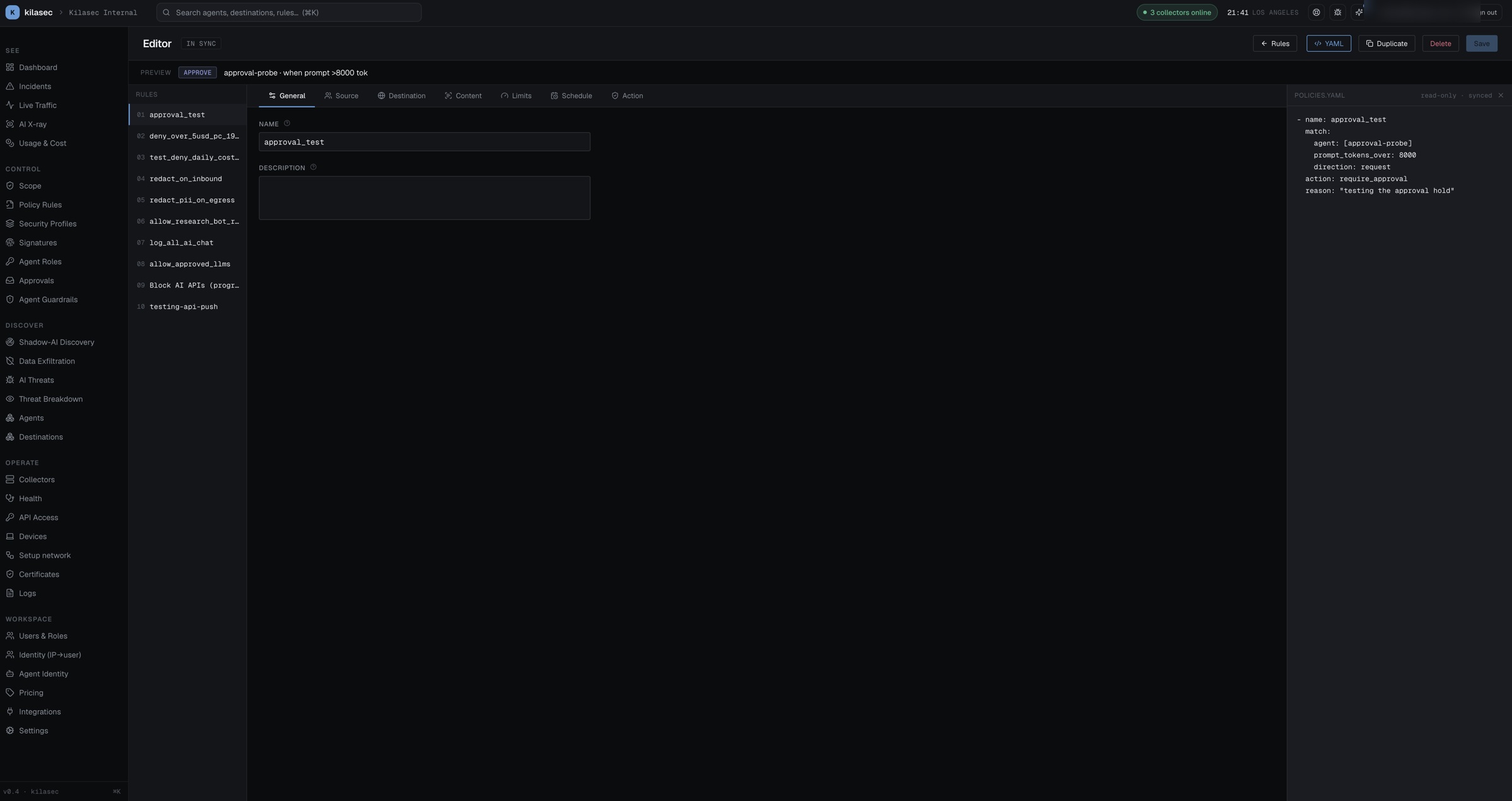
Task: Select rule test_deny_daily_cost
Action: [x=188, y=158]
